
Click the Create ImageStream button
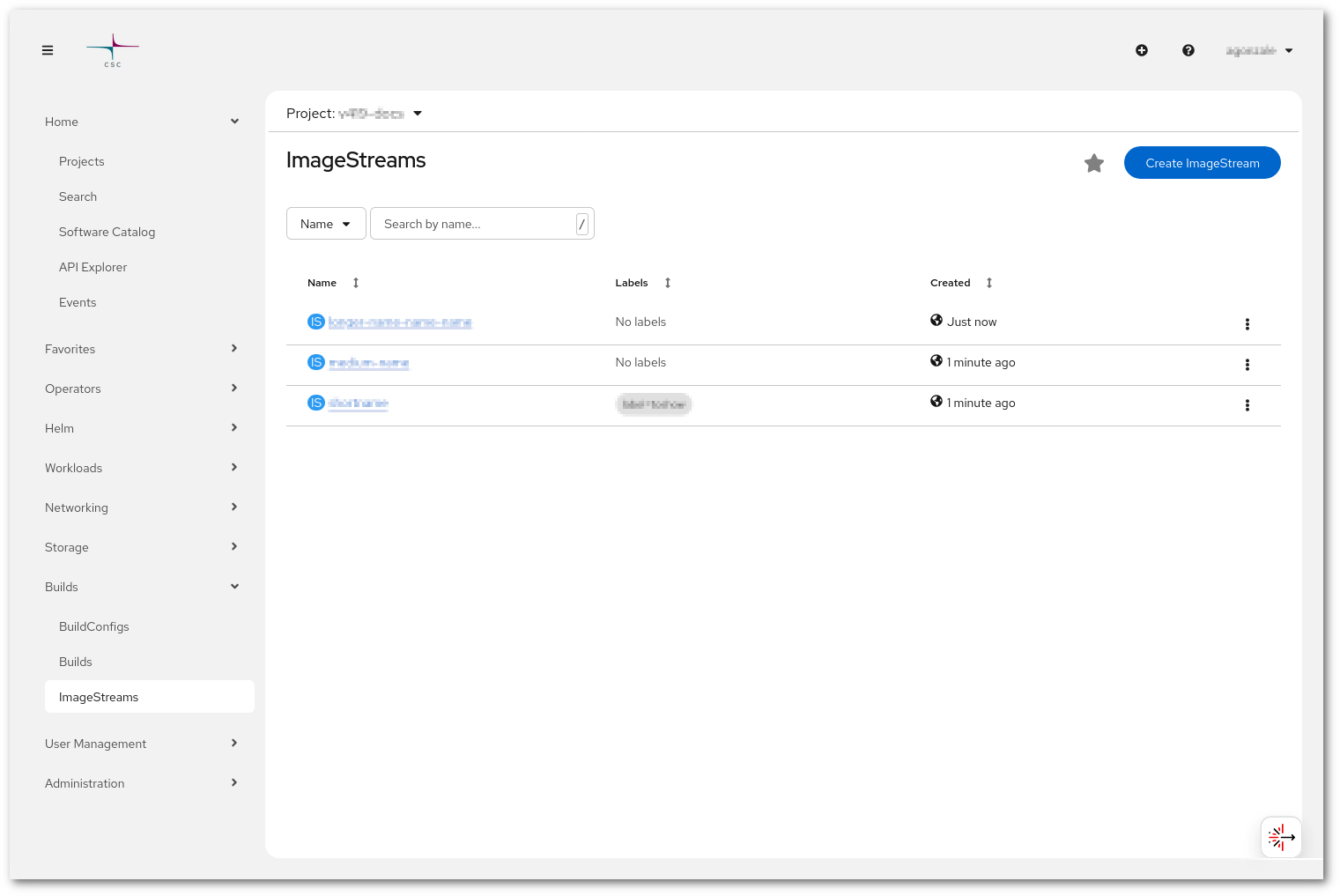click(1202, 162)
